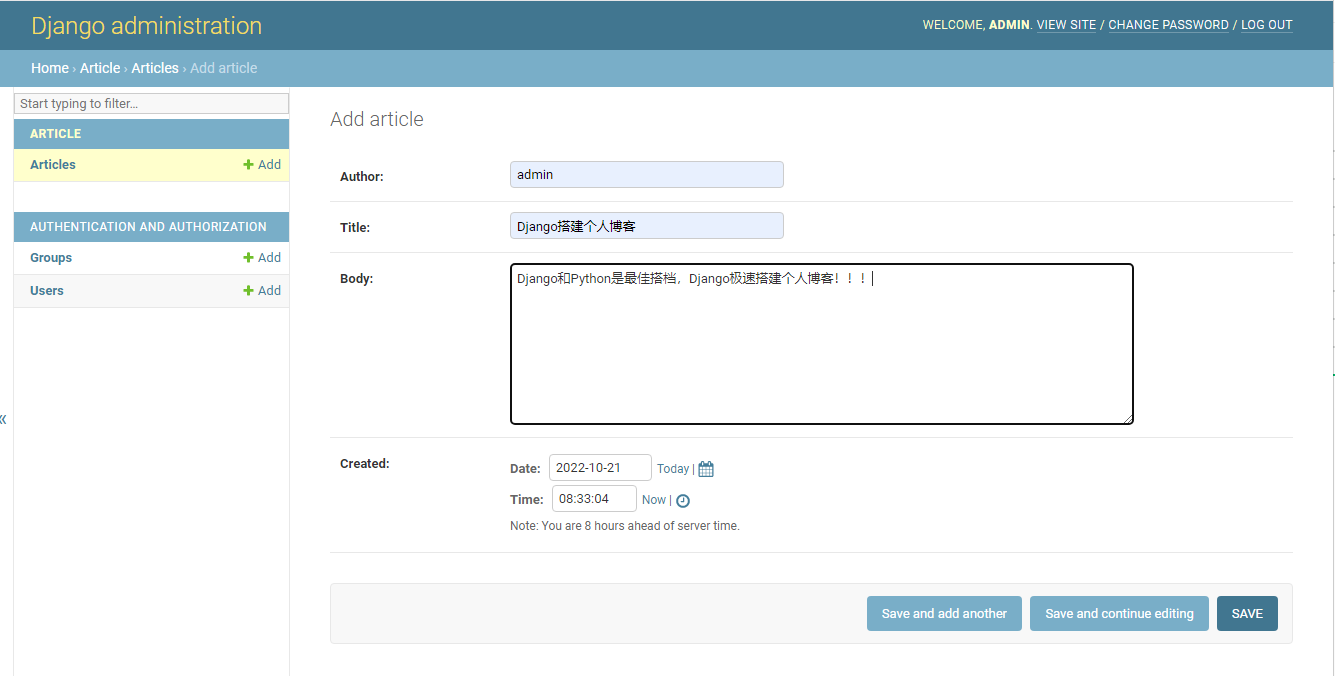Viewport: 1335px width, 676px height.
Task: Click the Body text area
Action: pos(820,345)
